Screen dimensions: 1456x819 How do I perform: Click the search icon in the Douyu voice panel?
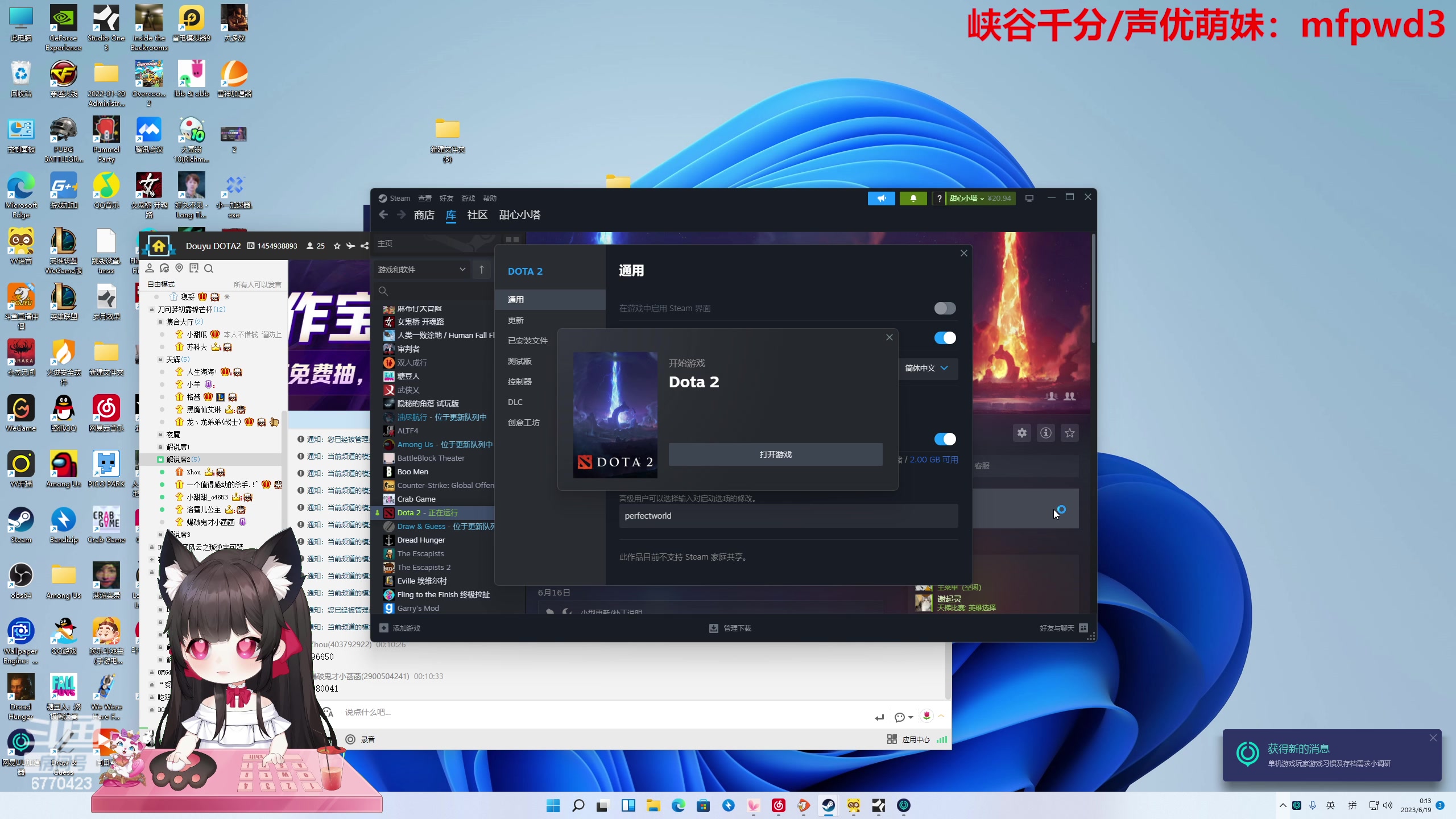point(208,268)
